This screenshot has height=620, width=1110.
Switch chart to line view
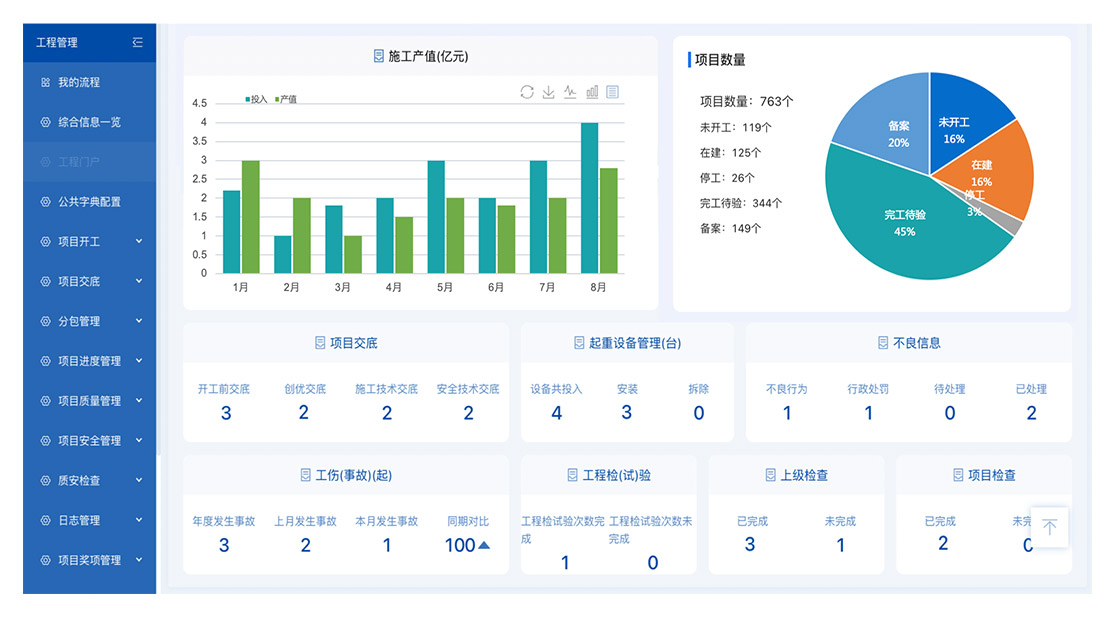[x=570, y=92]
